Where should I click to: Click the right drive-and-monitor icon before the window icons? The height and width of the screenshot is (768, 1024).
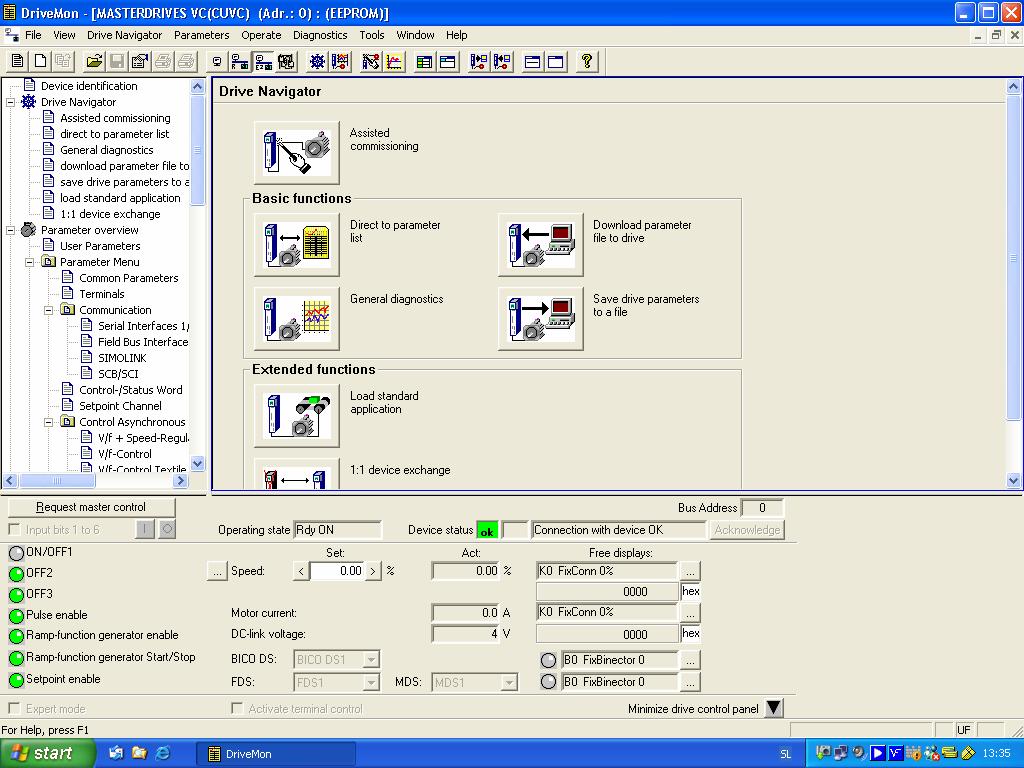click(x=502, y=61)
